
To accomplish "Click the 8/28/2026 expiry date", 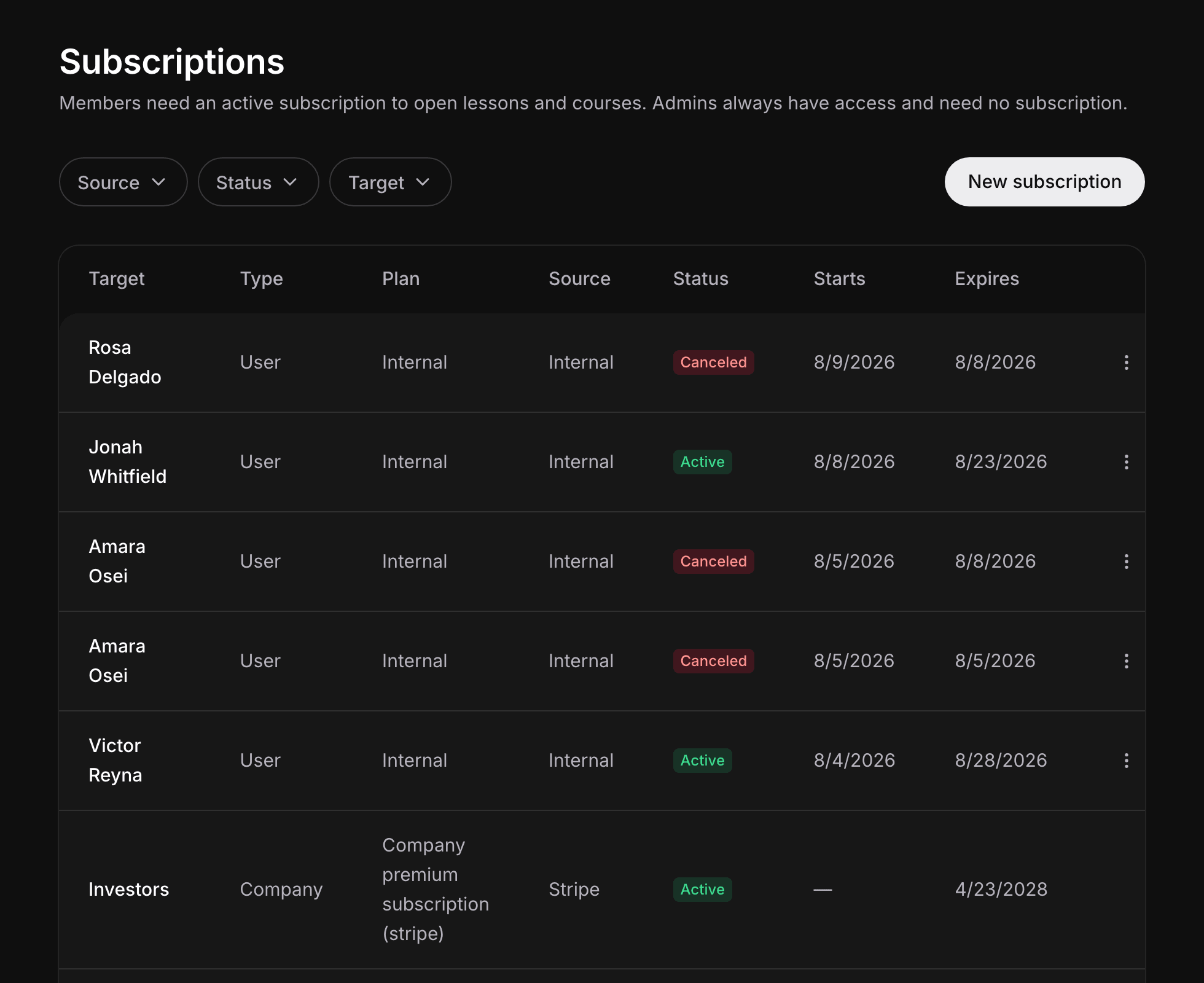I will coord(1001,761).
